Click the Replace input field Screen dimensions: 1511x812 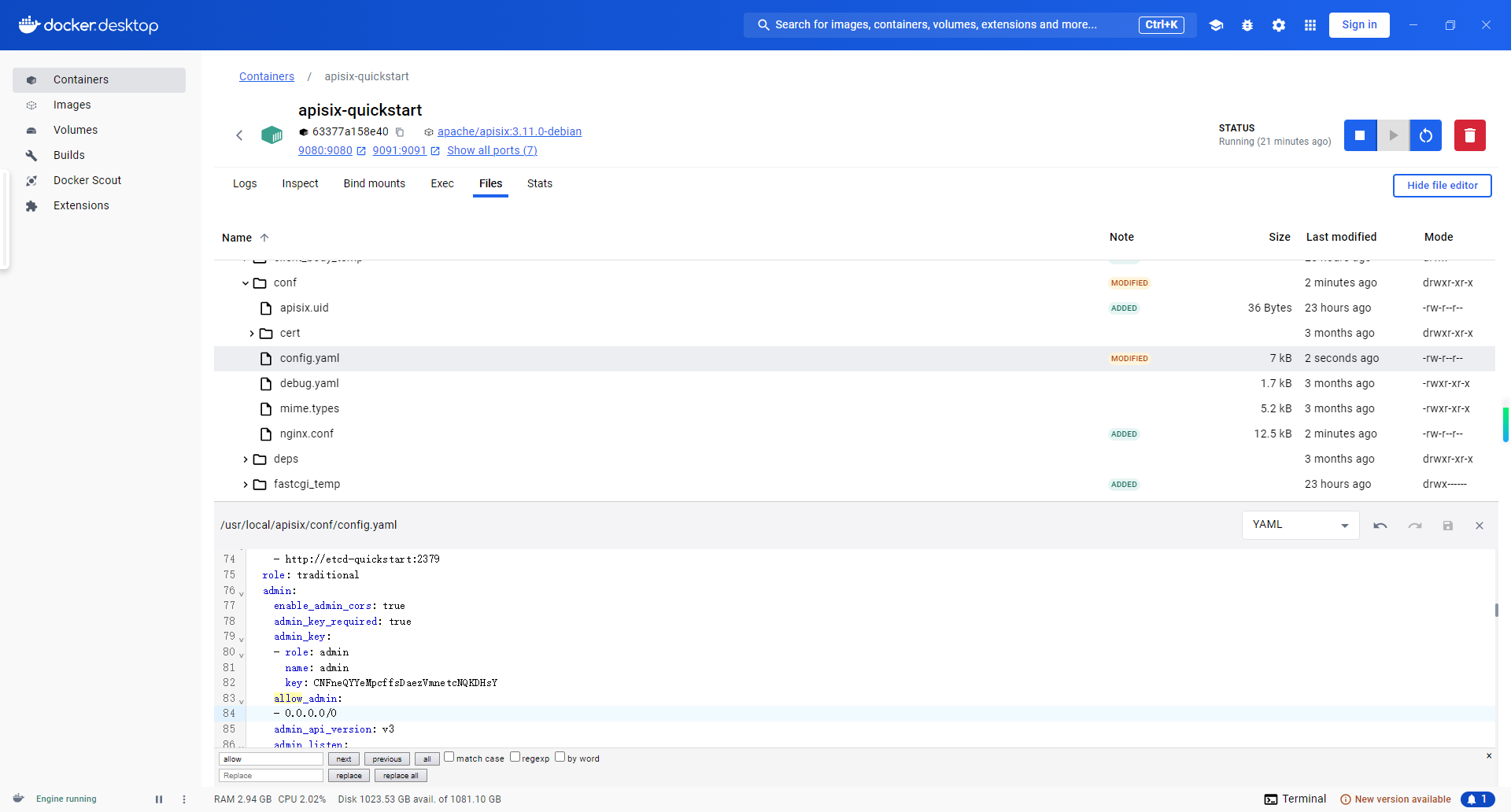click(x=271, y=776)
